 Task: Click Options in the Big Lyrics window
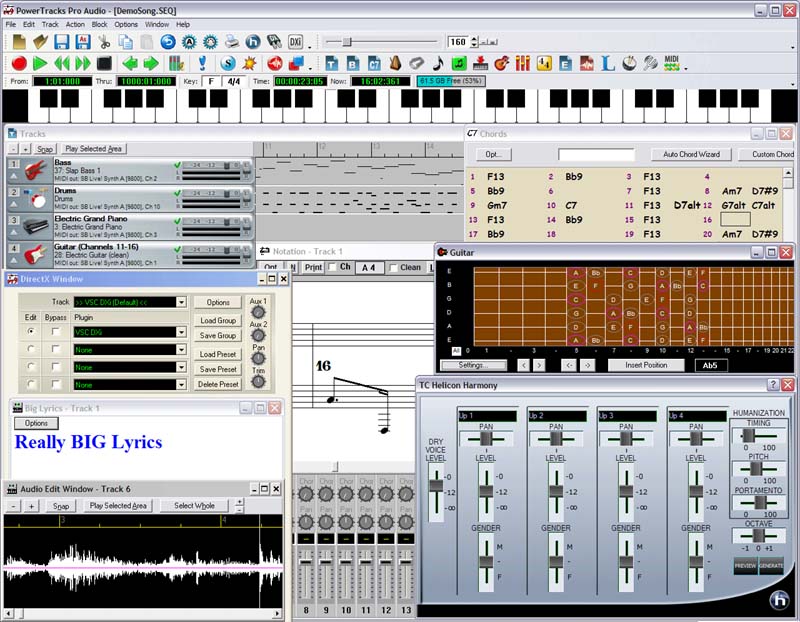36,423
